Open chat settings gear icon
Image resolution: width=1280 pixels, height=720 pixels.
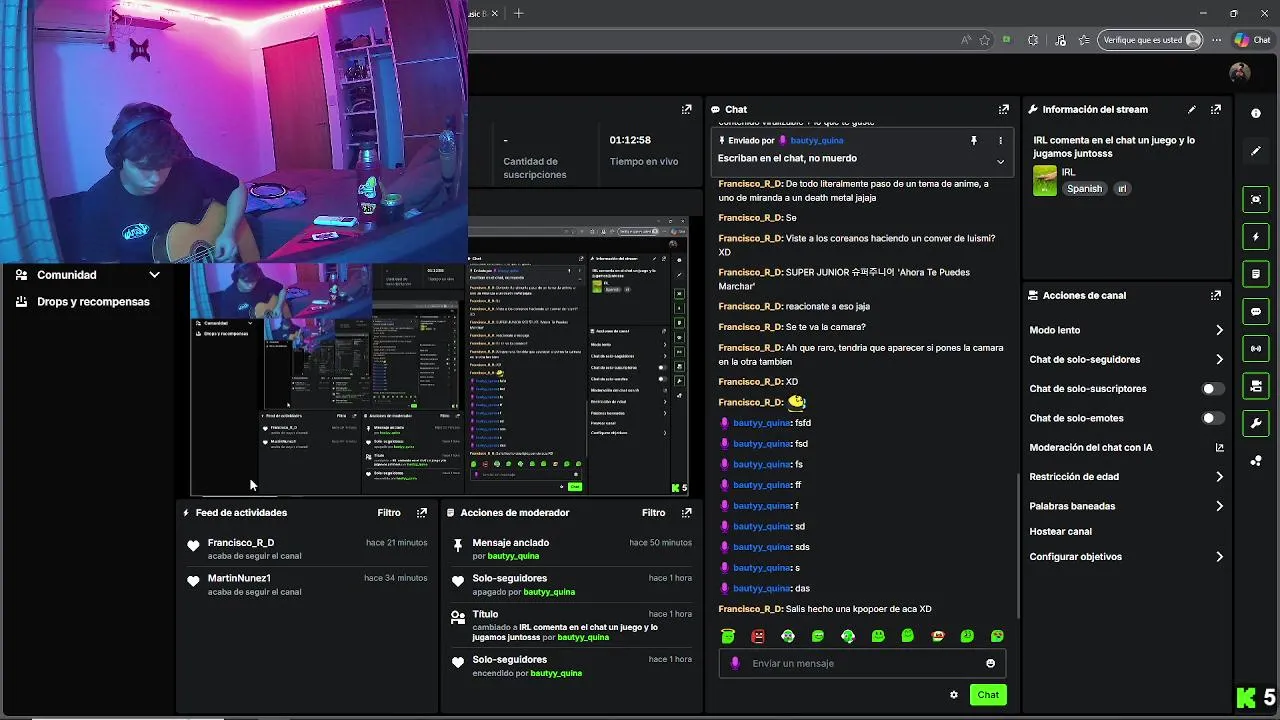pyautogui.click(x=953, y=695)
